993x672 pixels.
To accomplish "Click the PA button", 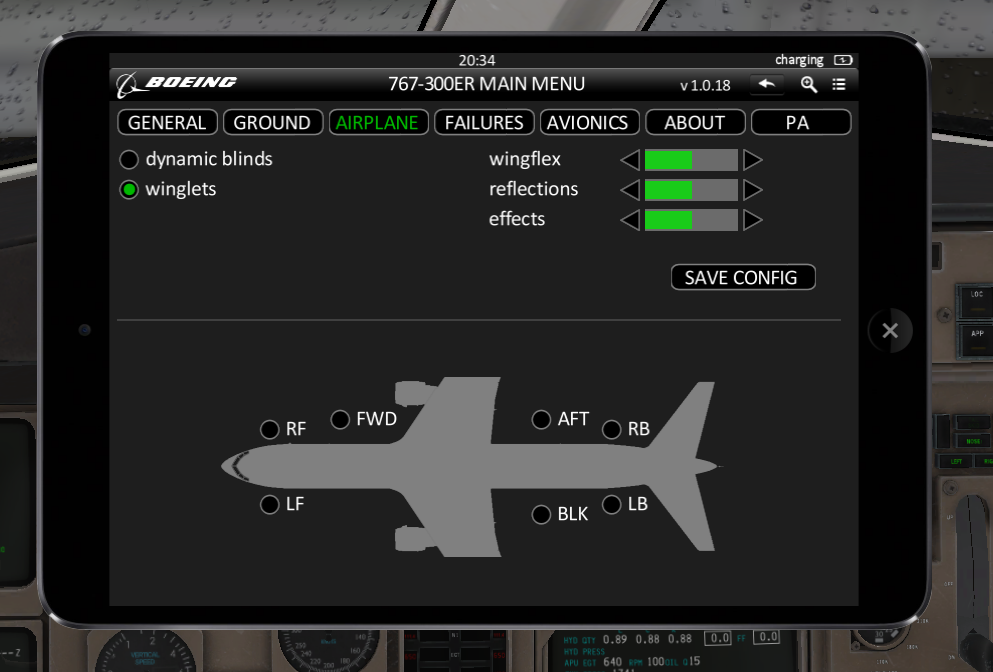I will (800, 123).
